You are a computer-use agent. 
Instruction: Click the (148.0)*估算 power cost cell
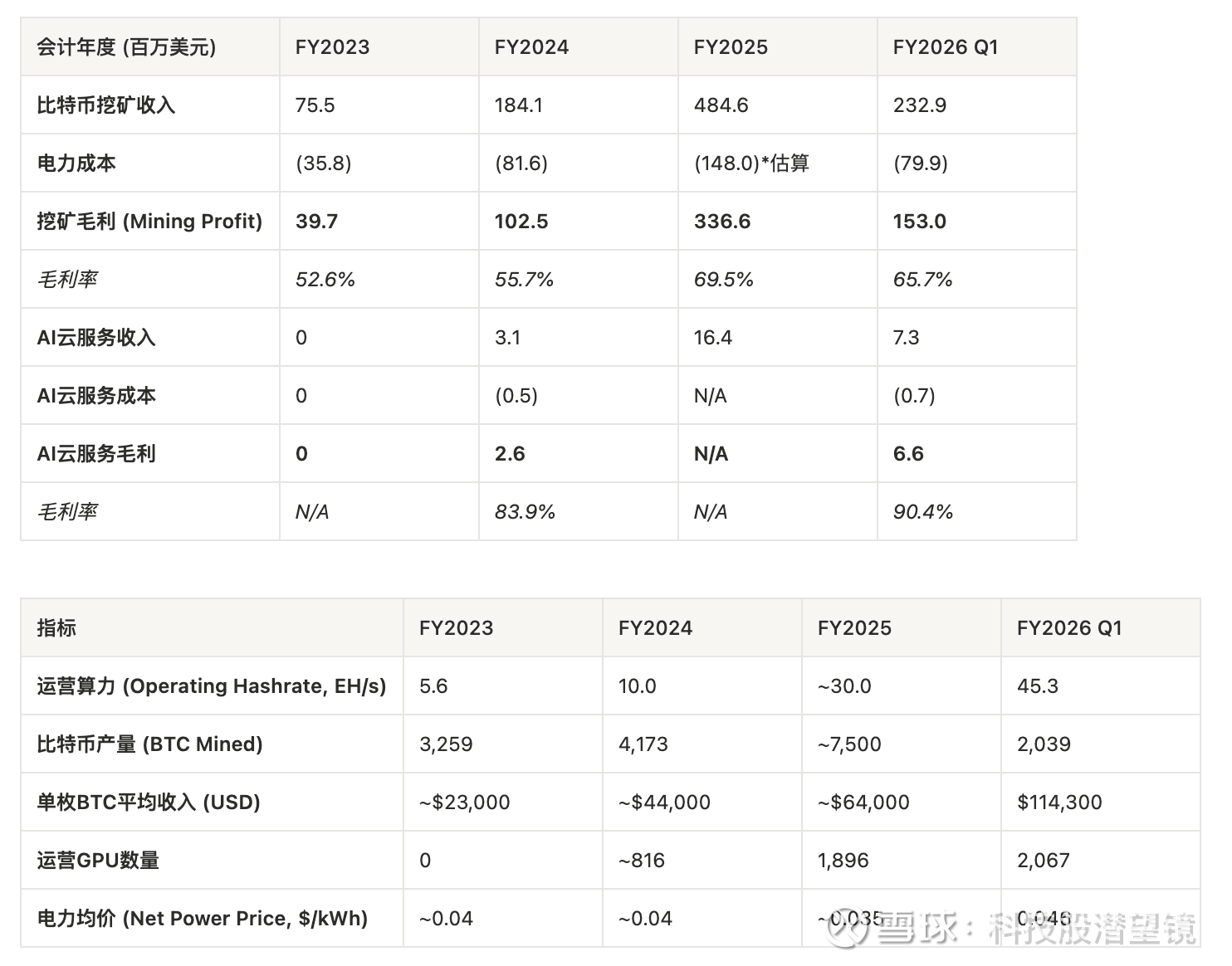[750, 163]
